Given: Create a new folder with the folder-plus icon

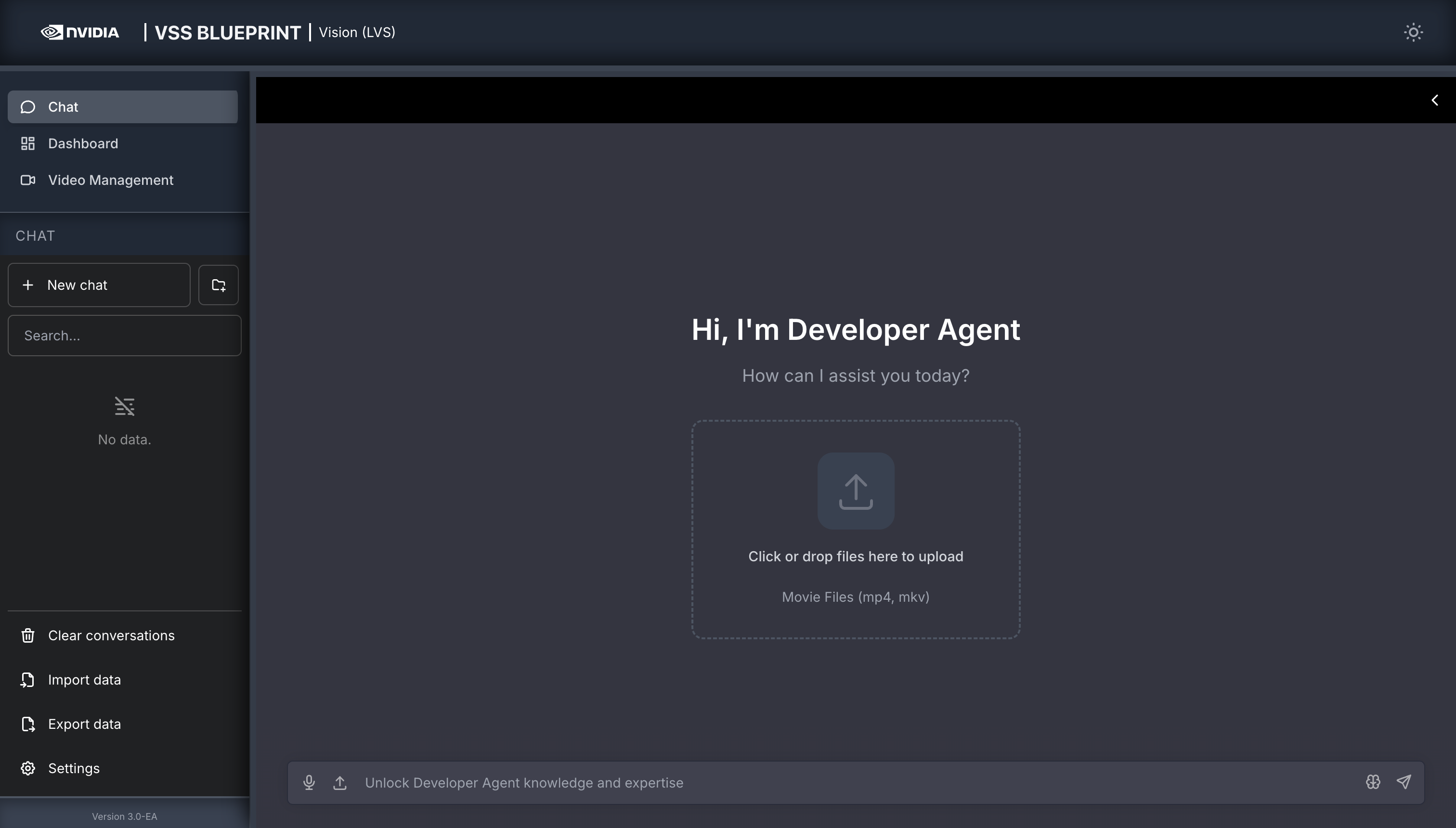Looking at the screenshot, I should [219, 285].
